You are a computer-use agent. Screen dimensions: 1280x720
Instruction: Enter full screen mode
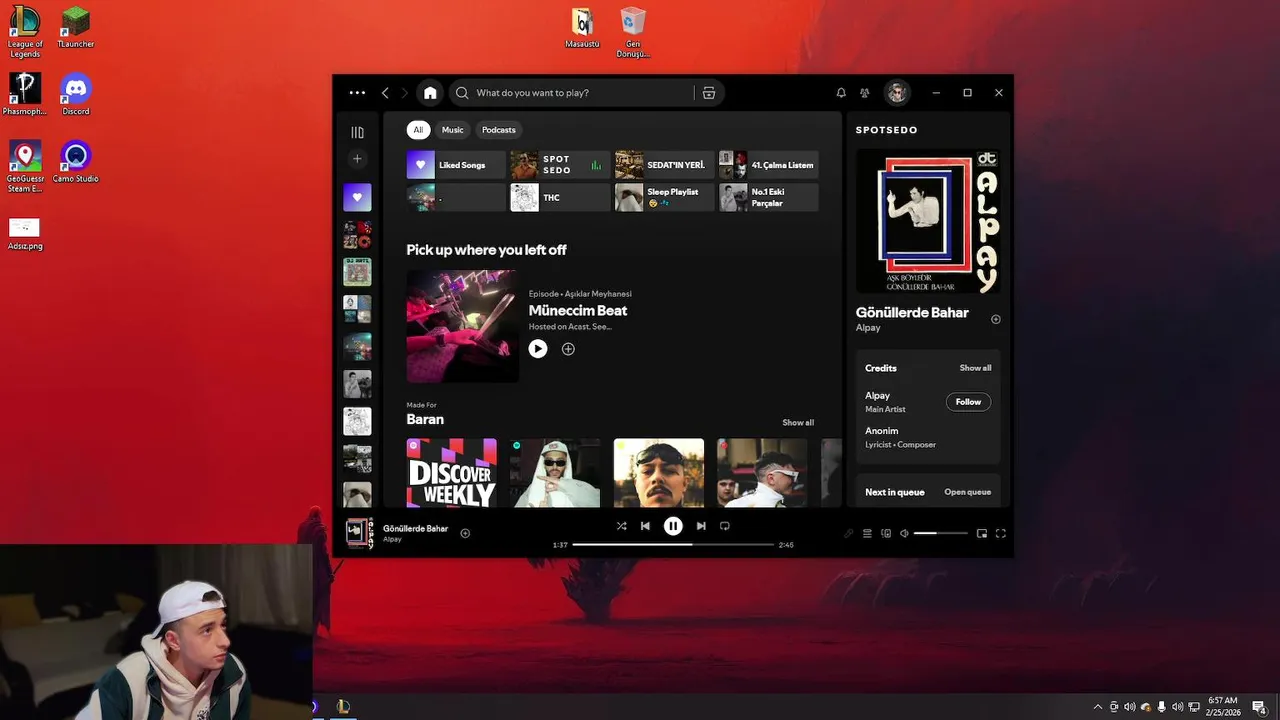tap(1000, 534)
